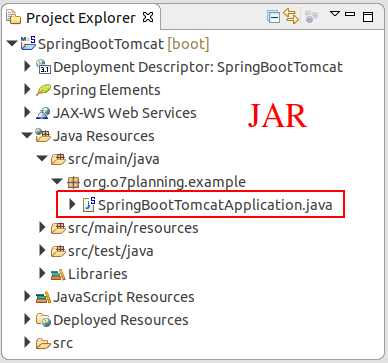Expand the Spring Elements node
The width and height of the screenshot is (388, 363).
[27, 90]
